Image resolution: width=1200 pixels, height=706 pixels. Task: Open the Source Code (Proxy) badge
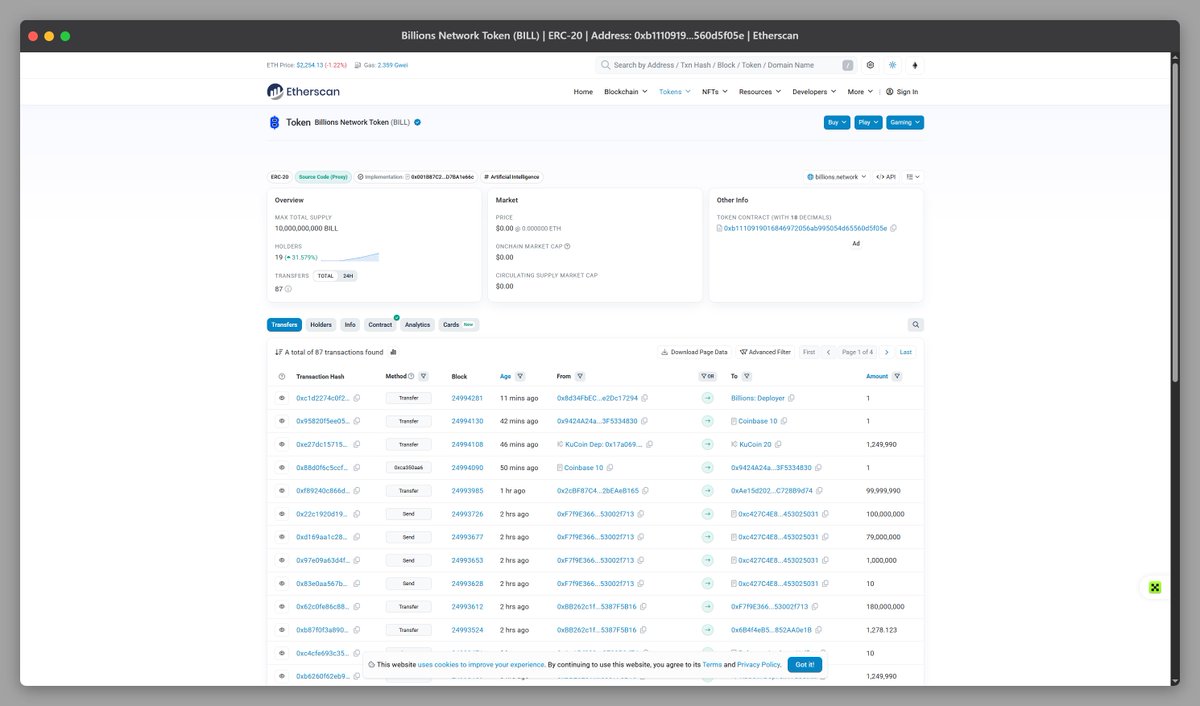[323, 177]
